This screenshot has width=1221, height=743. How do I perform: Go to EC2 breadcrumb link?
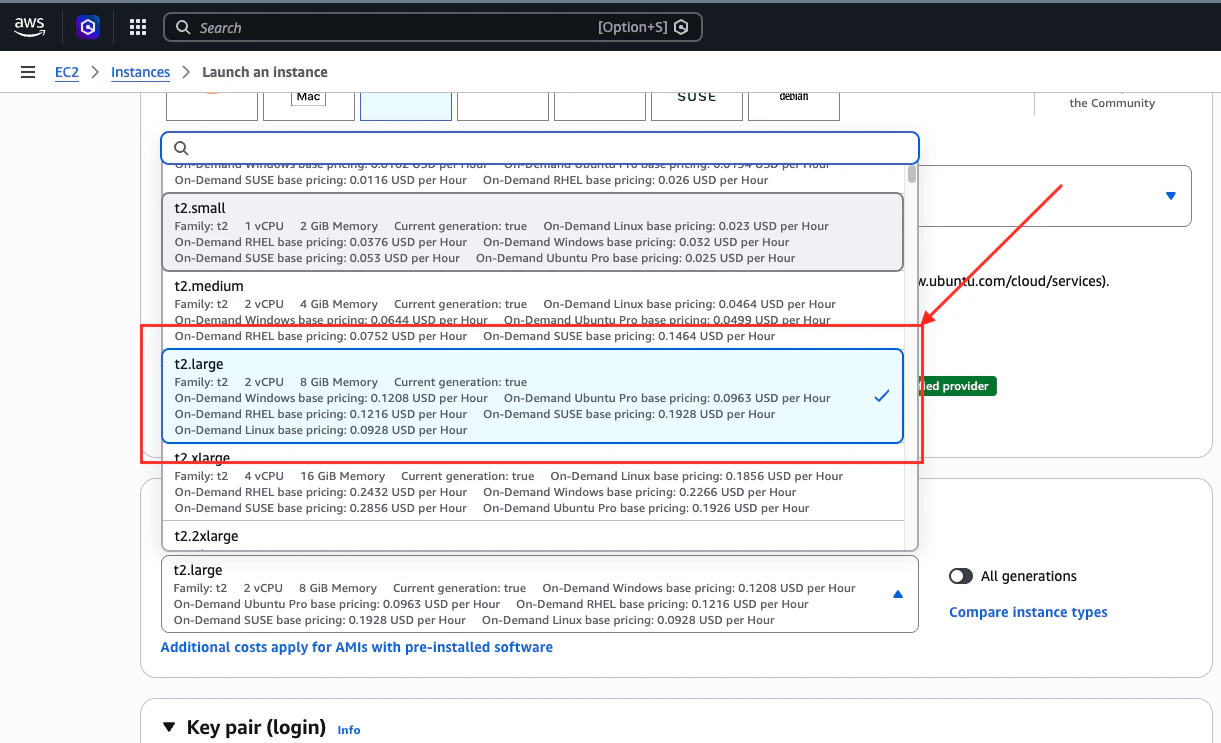tap(67, 72)
